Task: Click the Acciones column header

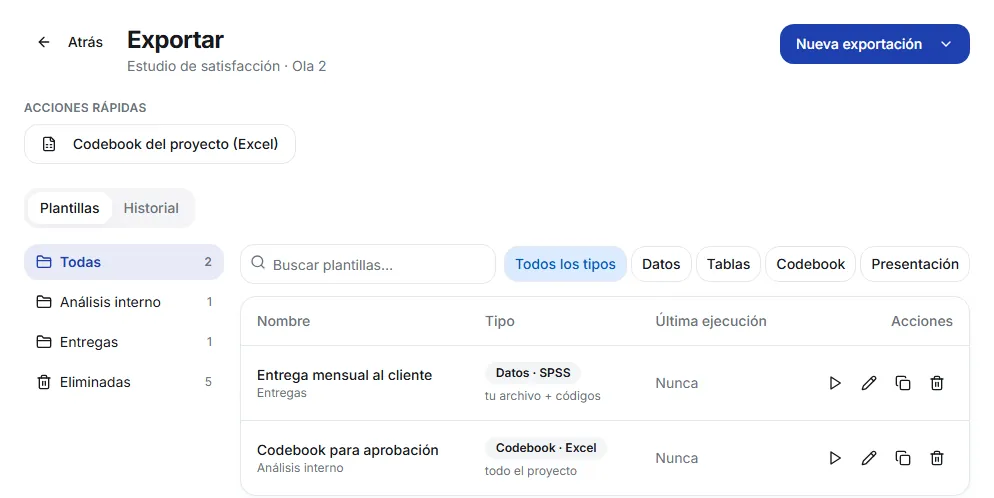Action: 922,321
